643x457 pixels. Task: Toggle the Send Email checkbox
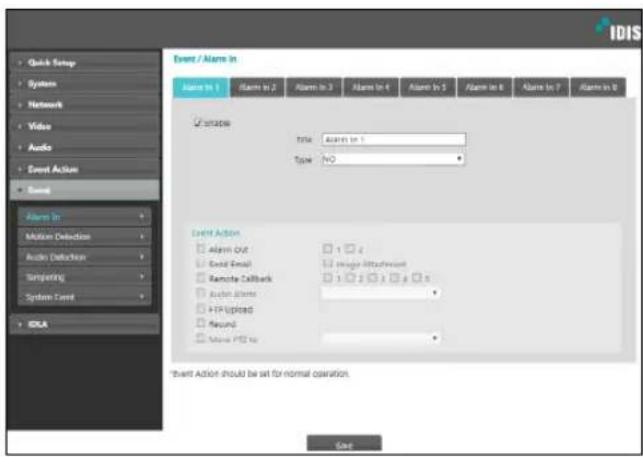201,263
